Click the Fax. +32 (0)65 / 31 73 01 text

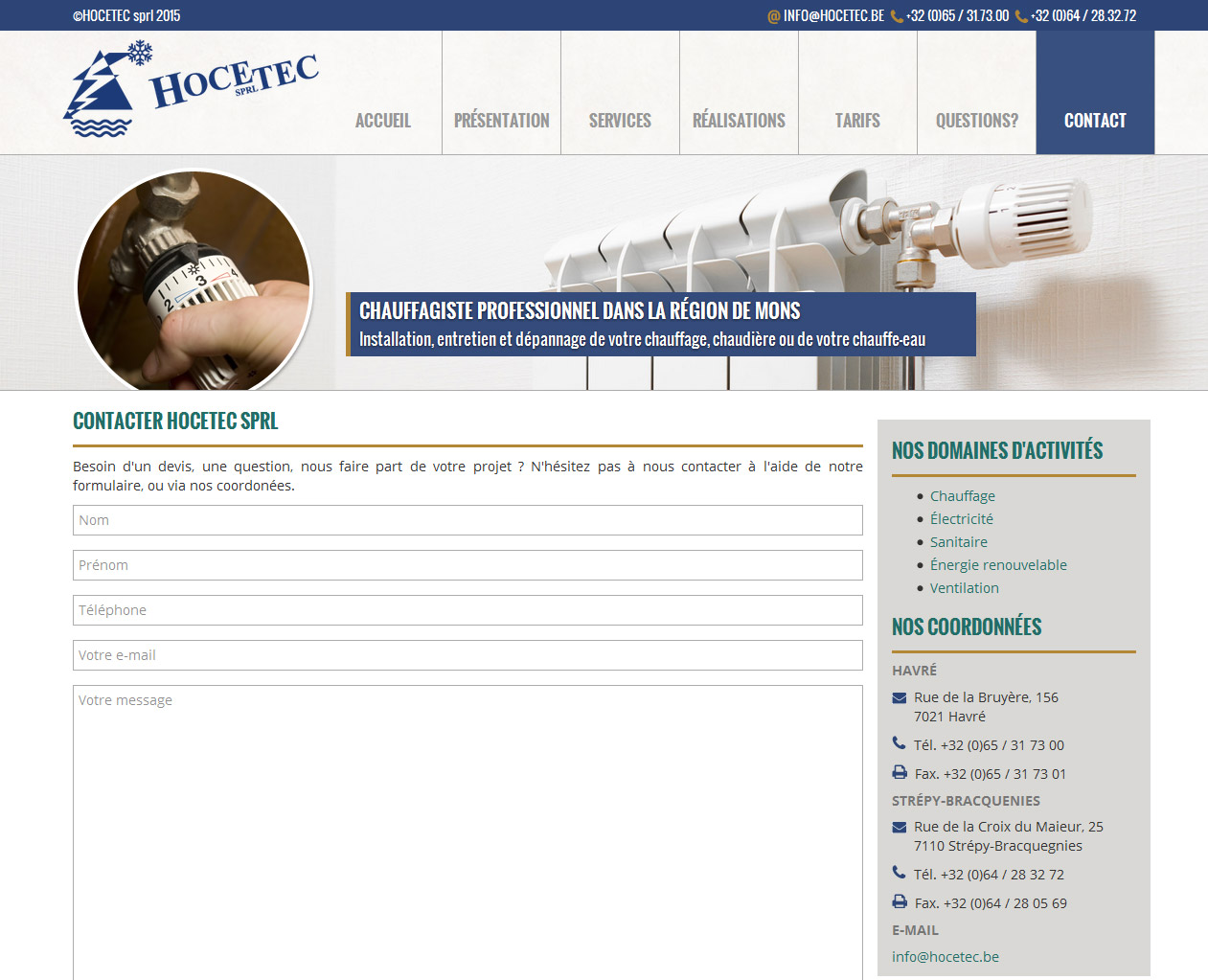pyautogui.click(x=991, y=774)
